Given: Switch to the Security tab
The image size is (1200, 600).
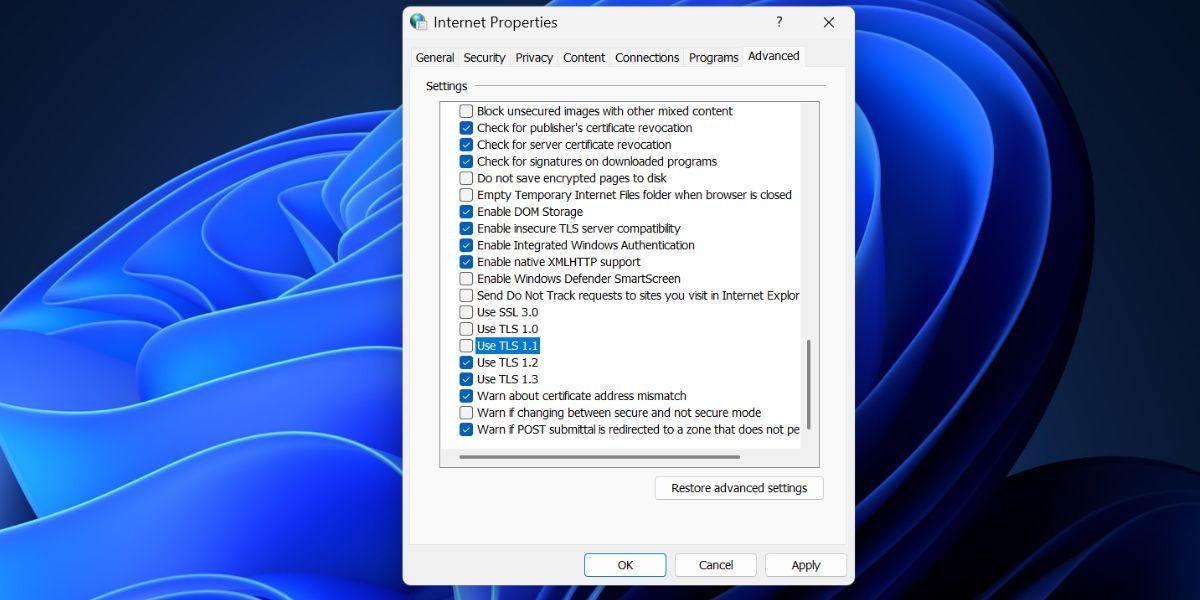Looking at the screenshot, I should (x=484, y=57).
